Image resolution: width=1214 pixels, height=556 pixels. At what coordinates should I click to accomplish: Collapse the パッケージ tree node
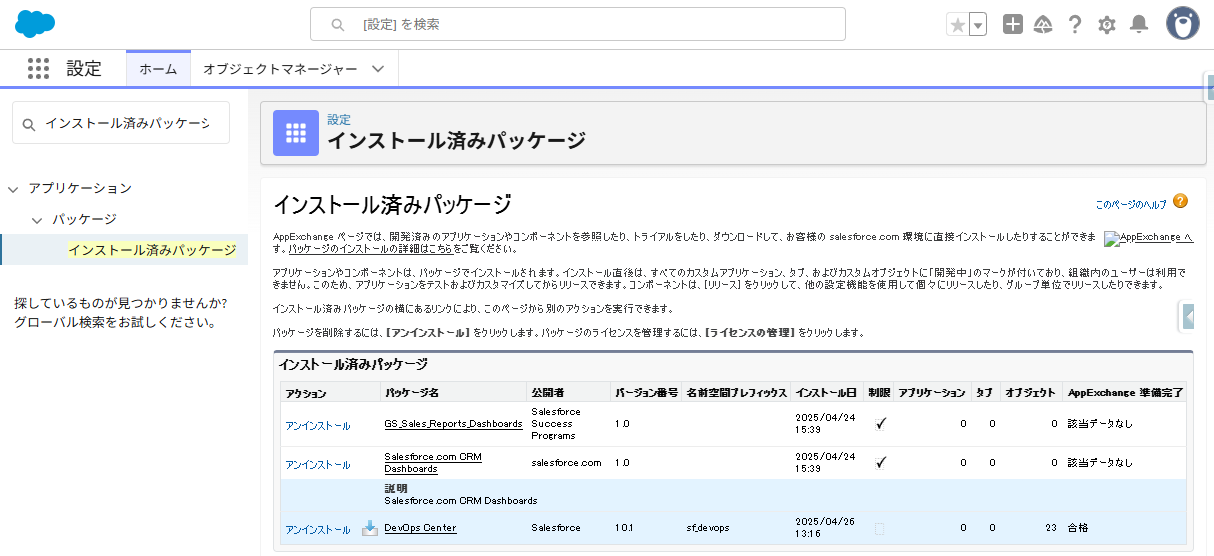(37, 220)
